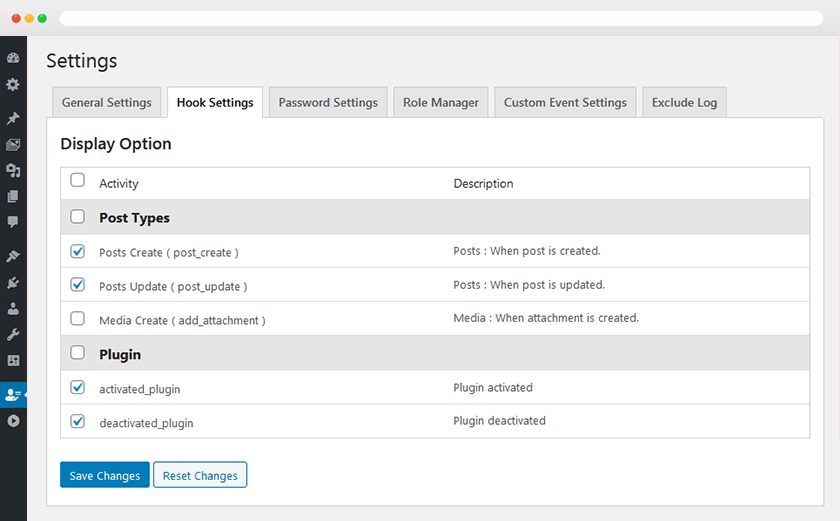Toggle the Post Types group checkbox
Image resolution: width=840 pixels, height=521 pixels.
78,217
